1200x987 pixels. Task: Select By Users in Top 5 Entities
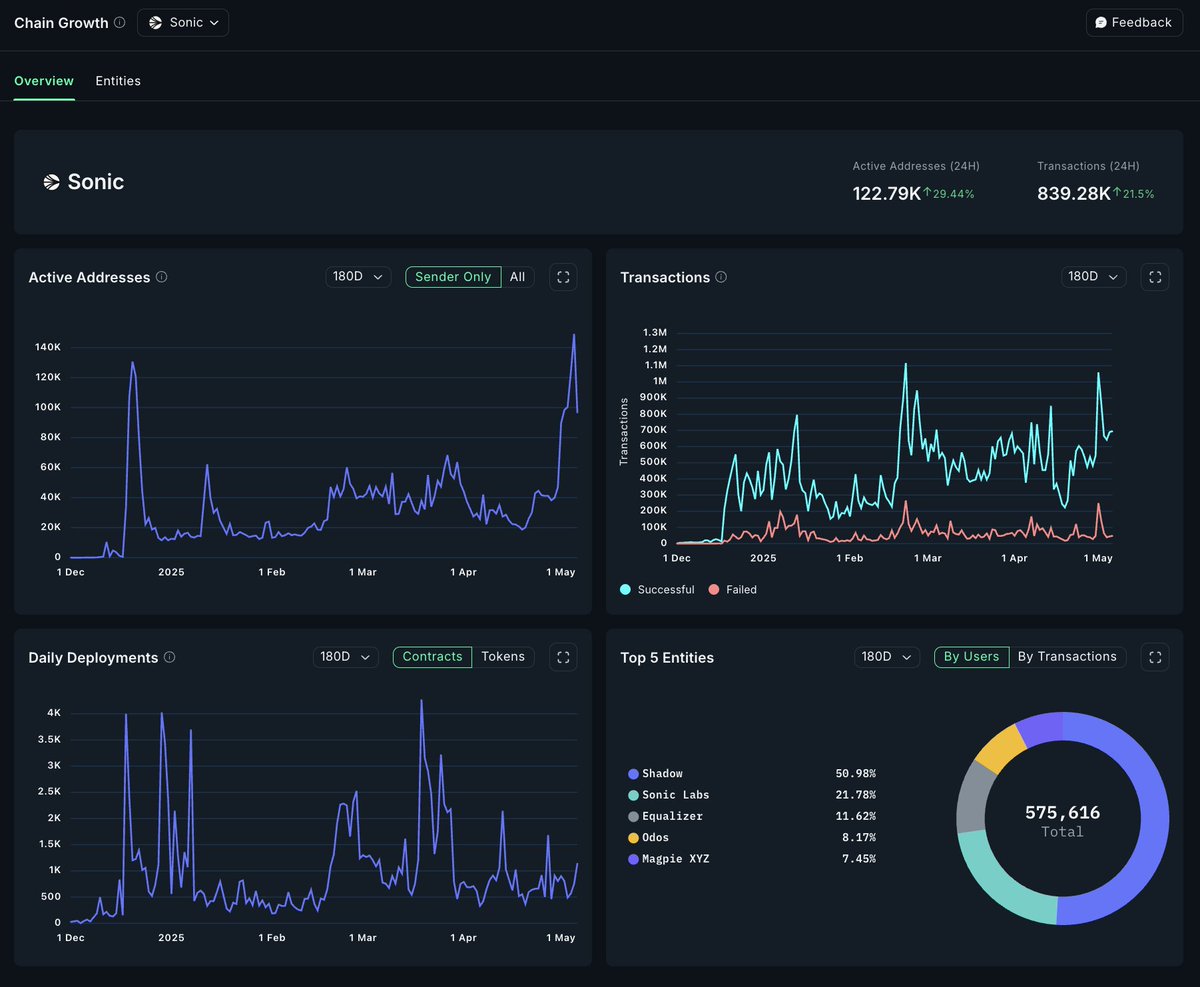pyautogui.click(x=971, y=657)
